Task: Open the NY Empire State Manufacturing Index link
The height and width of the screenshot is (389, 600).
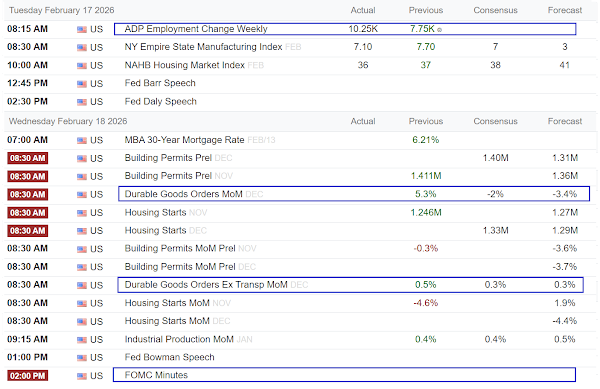Action: [203, 47]
